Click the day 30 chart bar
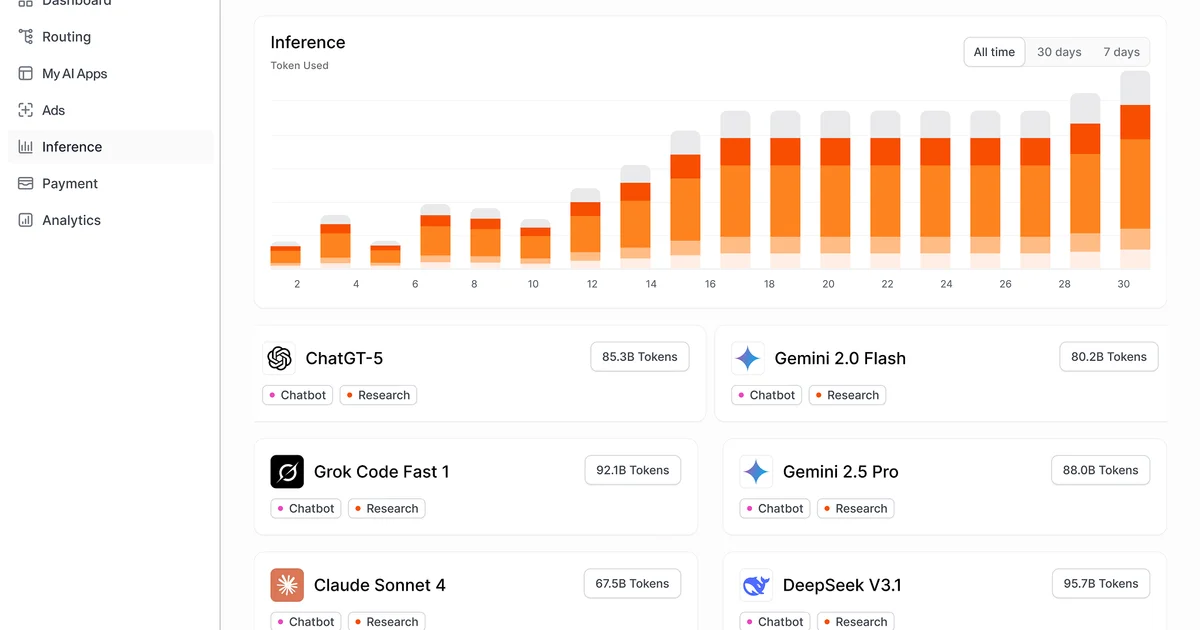Image resolution: width=1200 pixels, height=630 pixels. pyautogui.click(x=1135, y=170)
